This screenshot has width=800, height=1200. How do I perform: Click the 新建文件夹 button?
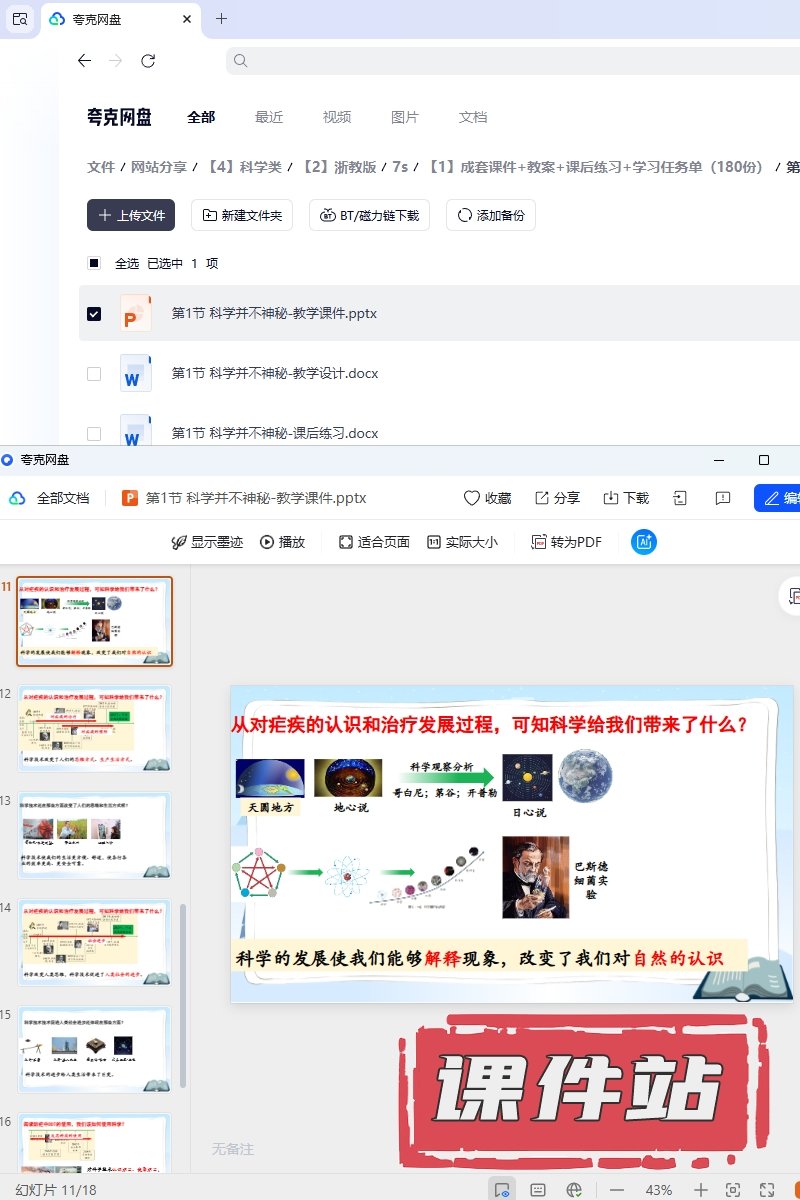(x=242, y=215)
